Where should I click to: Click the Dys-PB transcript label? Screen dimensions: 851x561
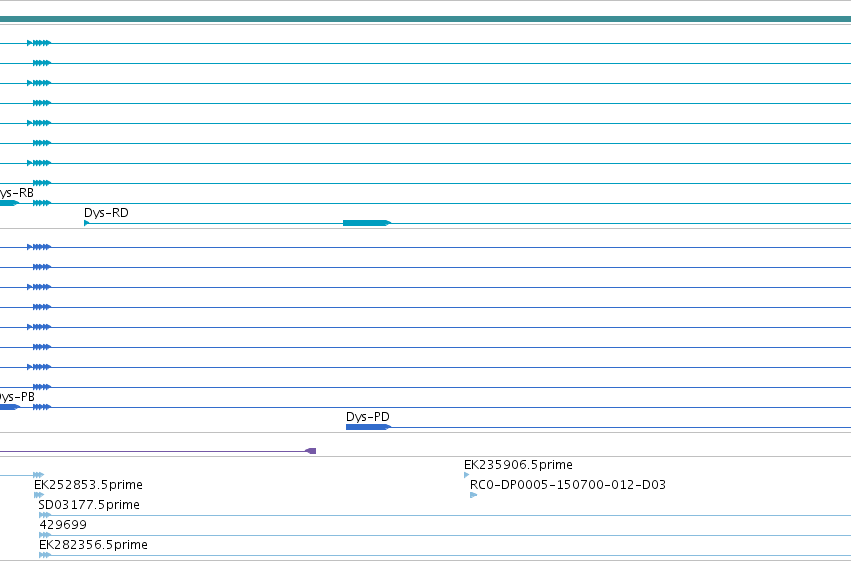click(16, 397)
